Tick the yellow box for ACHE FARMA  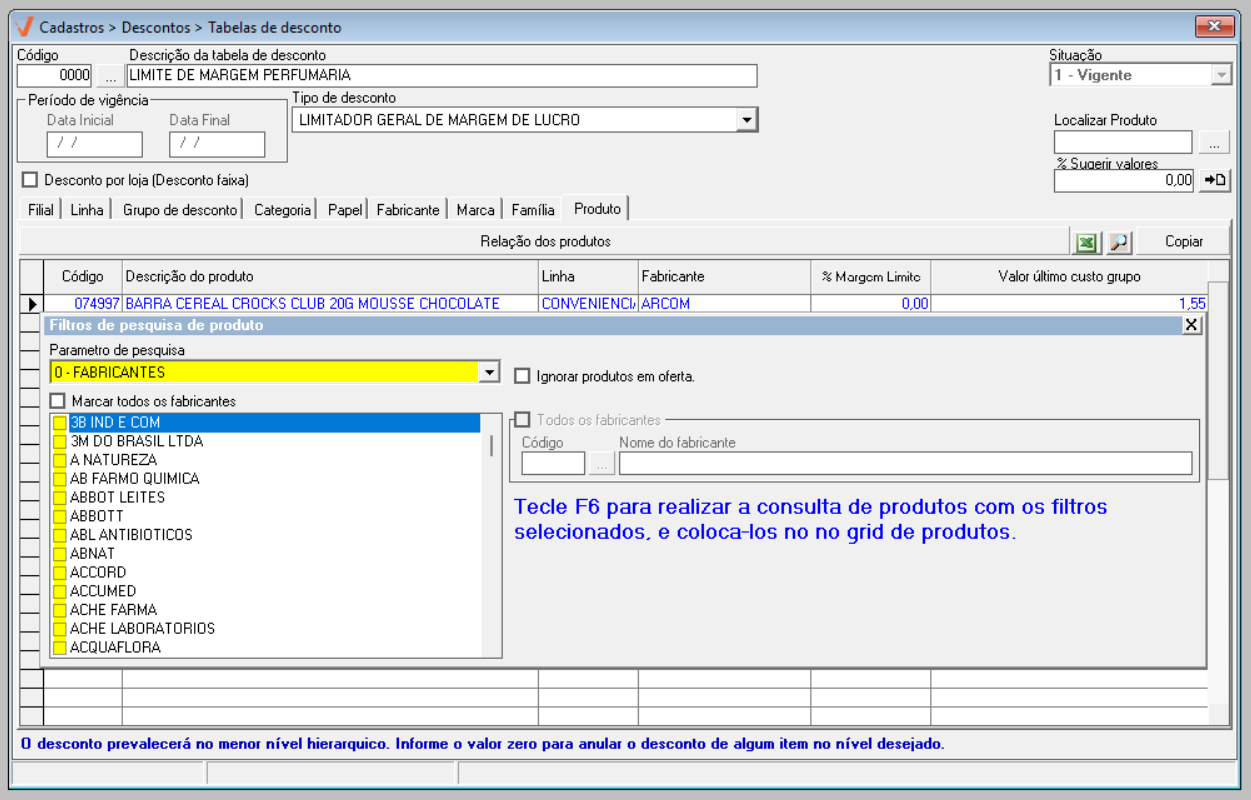pos(60,610)
